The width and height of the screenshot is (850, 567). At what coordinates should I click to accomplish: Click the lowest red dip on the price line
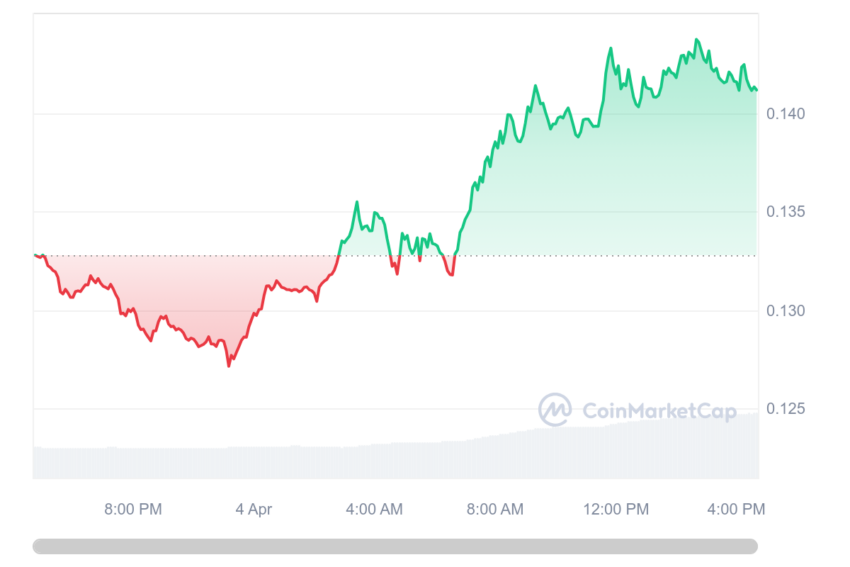(229, 366)
